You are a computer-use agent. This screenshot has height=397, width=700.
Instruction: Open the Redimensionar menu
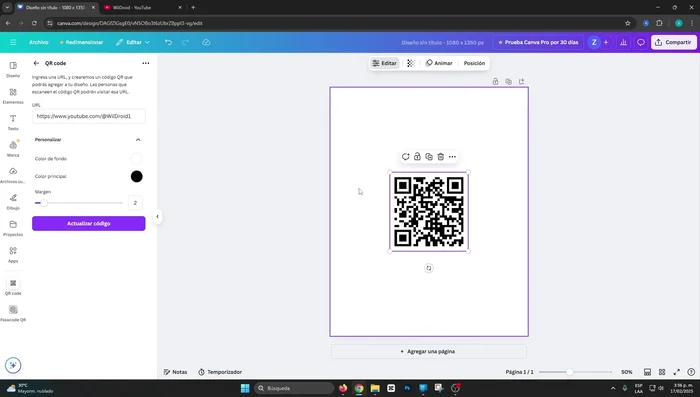click(x=81, y=42)
